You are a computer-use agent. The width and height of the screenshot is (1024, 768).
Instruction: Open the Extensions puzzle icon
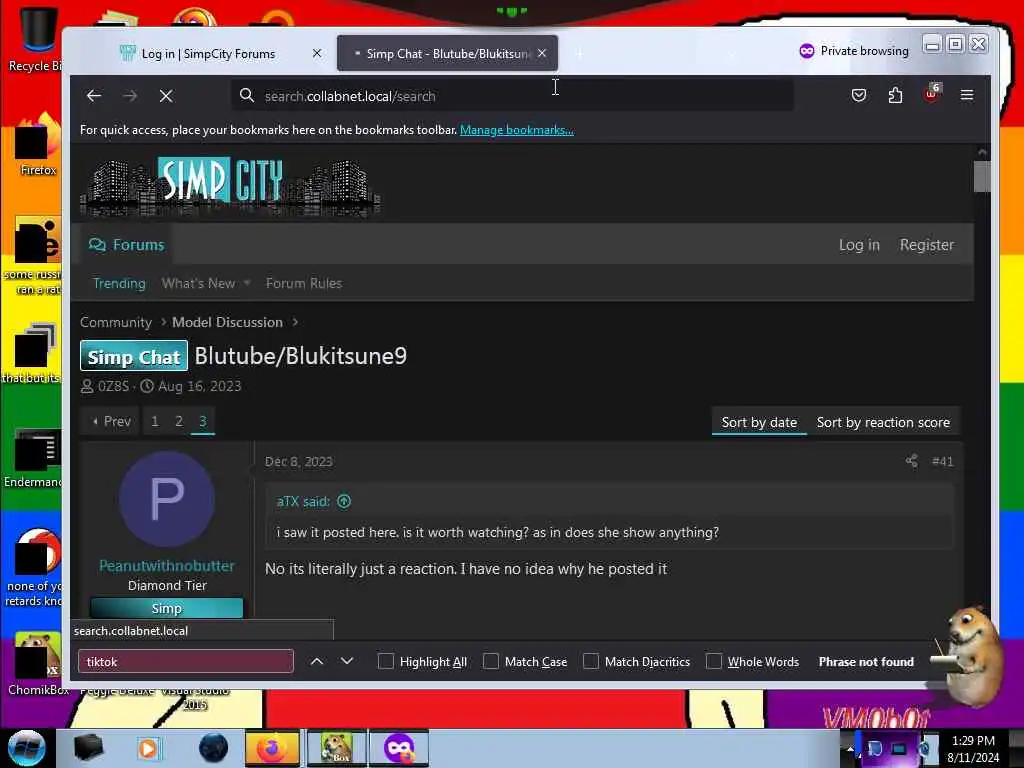pos(895,95)
